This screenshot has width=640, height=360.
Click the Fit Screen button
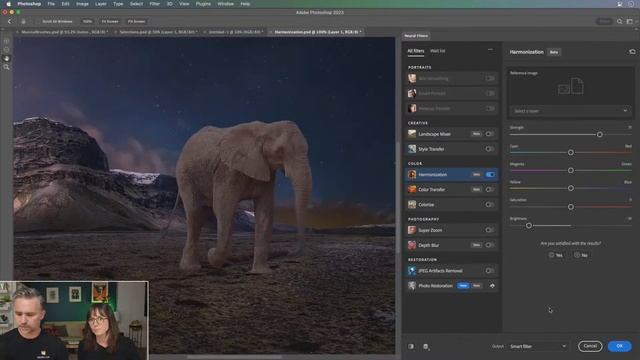click(110, 21)
